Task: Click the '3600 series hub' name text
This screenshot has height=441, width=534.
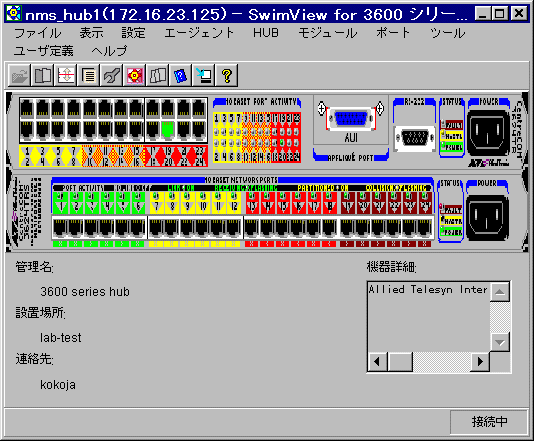Action: pyautogui.click(x=85, y=292)
